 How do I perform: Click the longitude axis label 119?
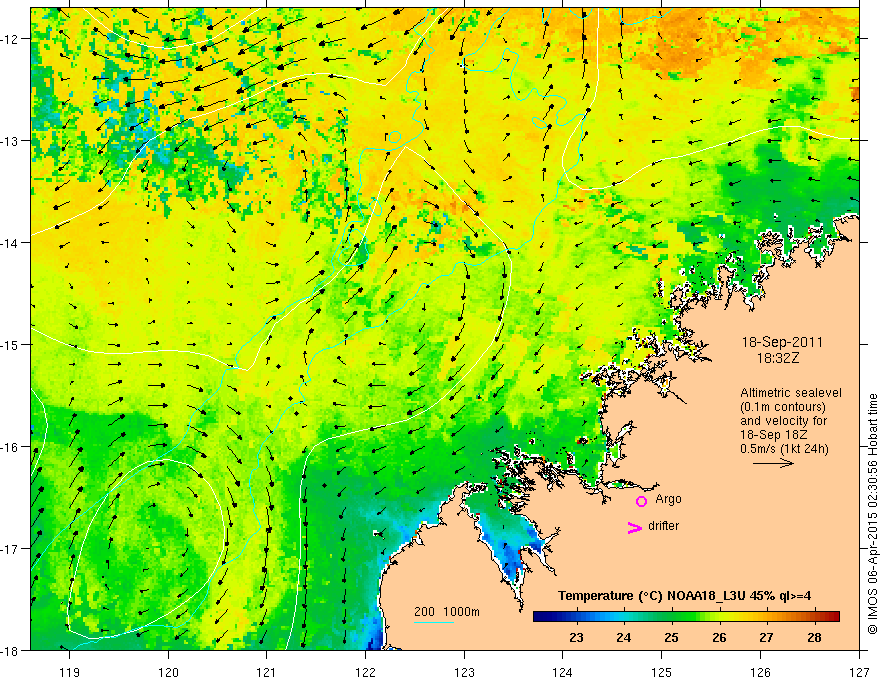pyautogui.click(x=70, y=672)
